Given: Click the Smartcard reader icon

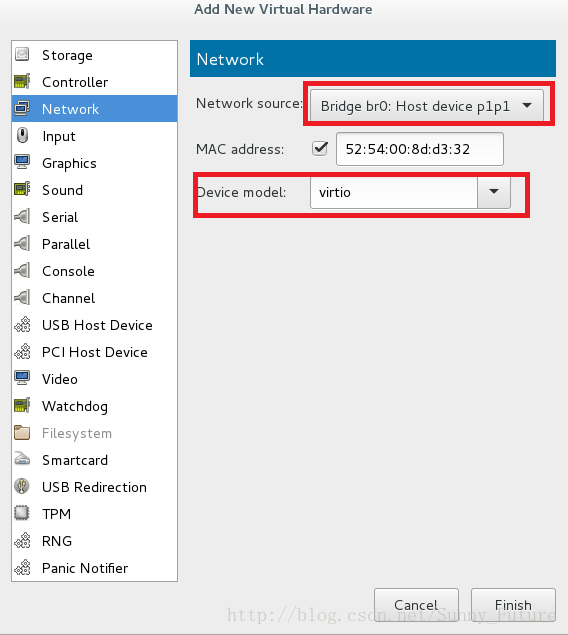Looking at the screenshot, I should (22, 459).
